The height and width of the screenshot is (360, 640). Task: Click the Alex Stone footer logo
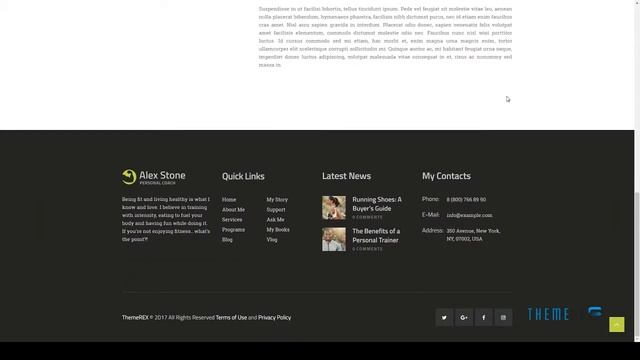pos(153,177)
